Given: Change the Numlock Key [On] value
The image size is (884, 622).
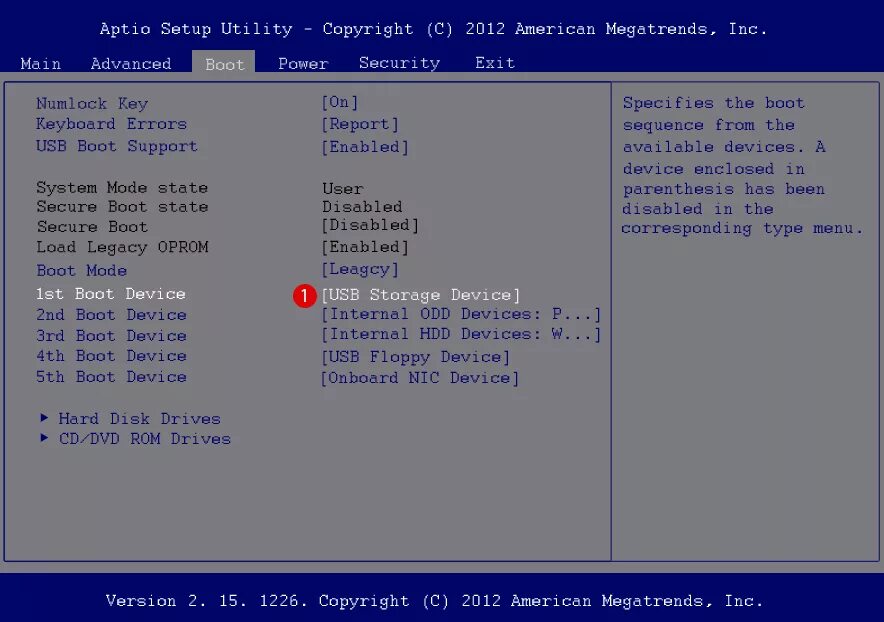Looking at the screenshot, I should 339,102.
